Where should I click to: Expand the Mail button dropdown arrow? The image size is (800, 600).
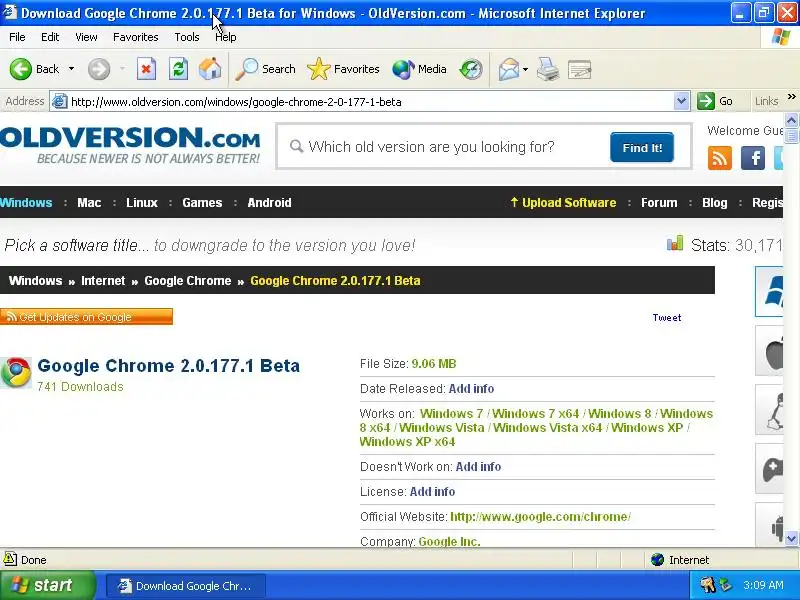(x=526, y=69)
